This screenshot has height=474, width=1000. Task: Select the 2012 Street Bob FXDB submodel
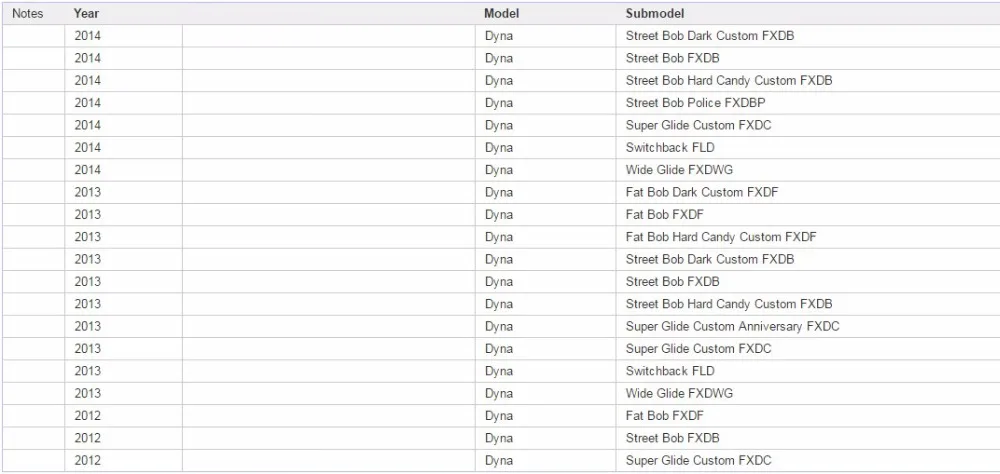coord(672,438)
